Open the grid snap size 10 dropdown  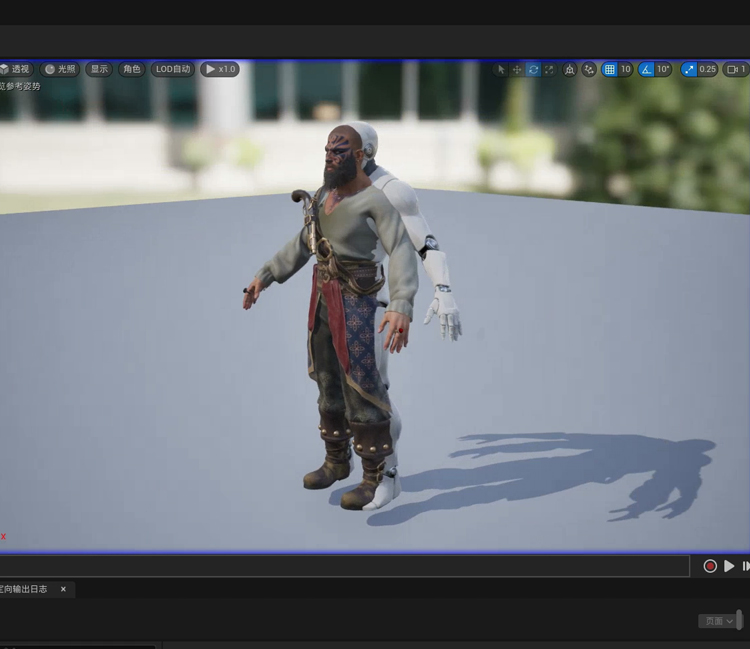pos(626,70)
